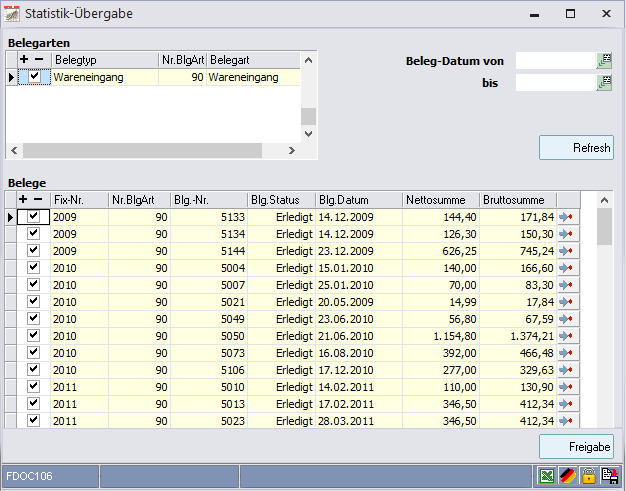This screenshot has width=626, height=491.
Task: Deselect all with minus in Belegarten header
Action: (39, 59)
